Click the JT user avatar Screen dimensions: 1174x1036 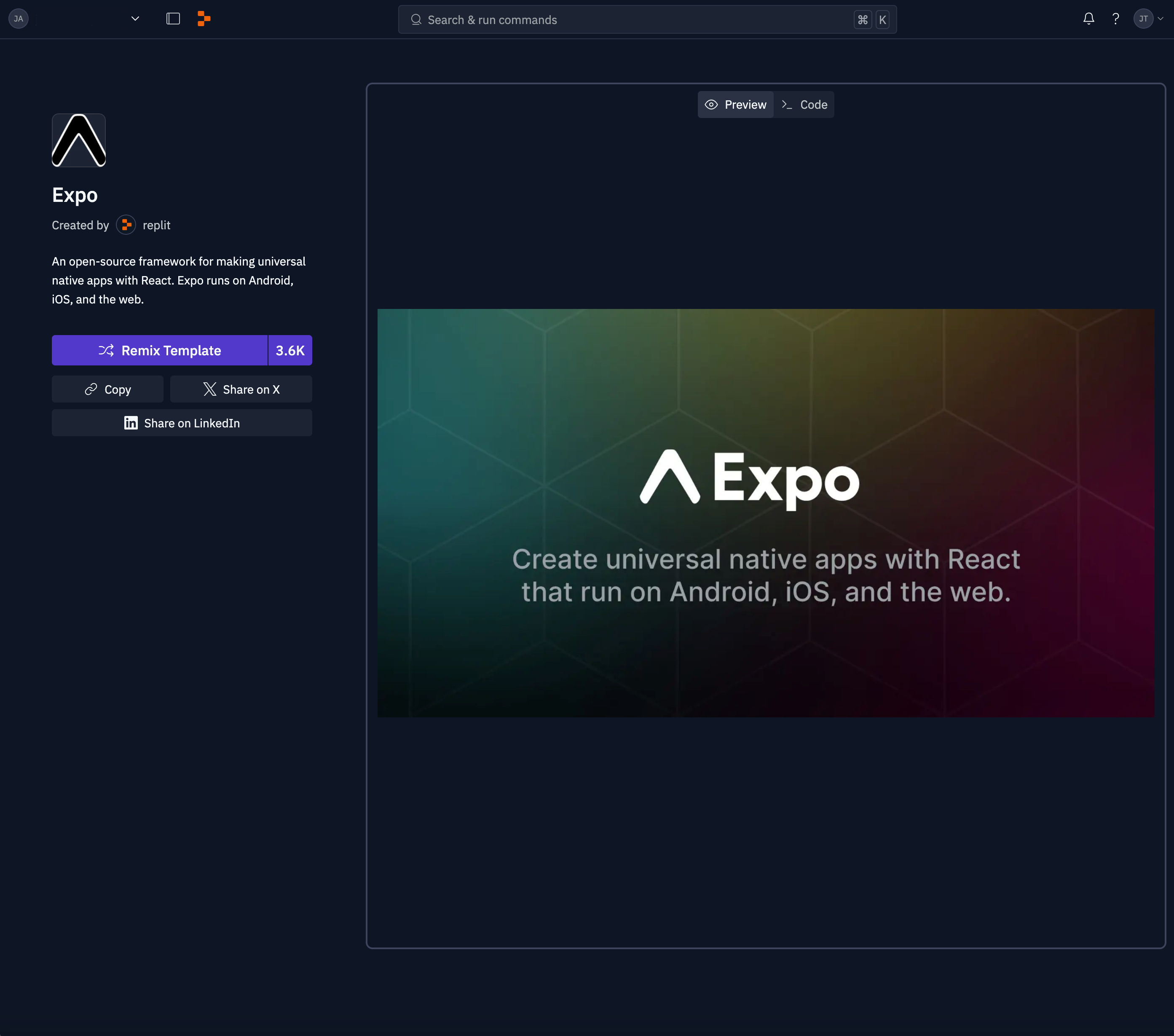1143,19
